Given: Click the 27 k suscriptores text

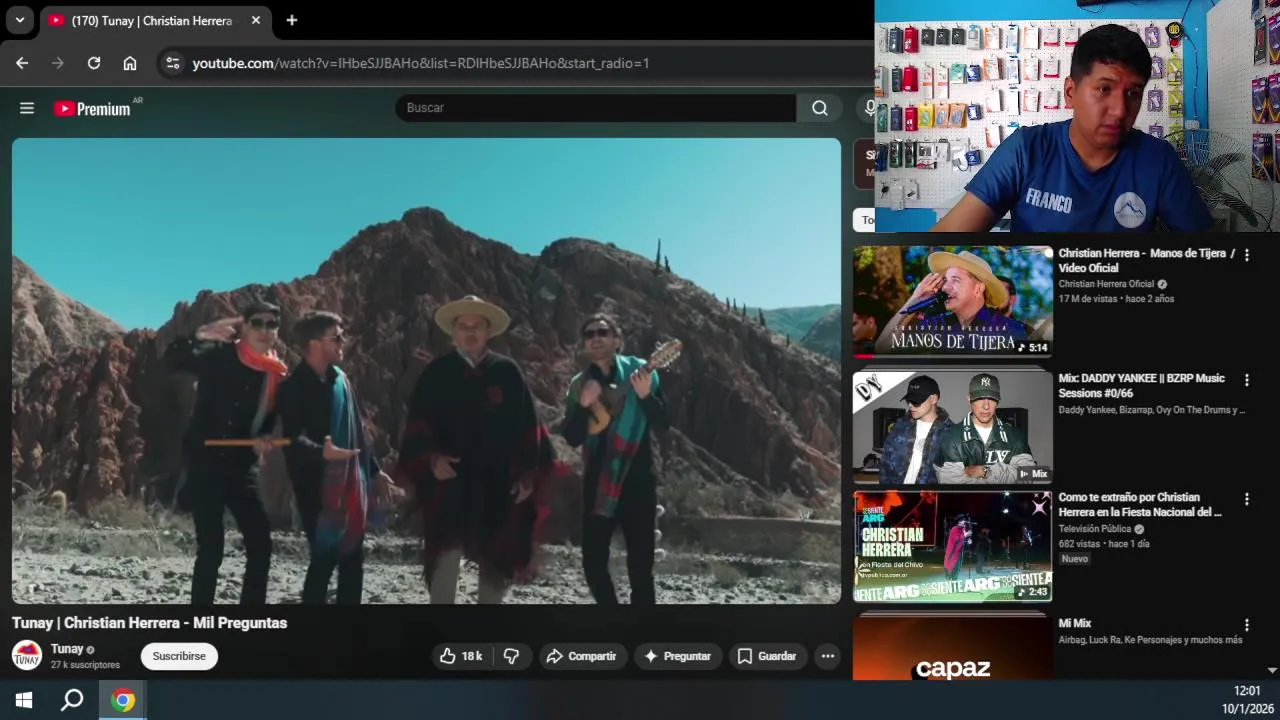Looking at the screenshot, I should pyautogui.click(x=85, y=665).
